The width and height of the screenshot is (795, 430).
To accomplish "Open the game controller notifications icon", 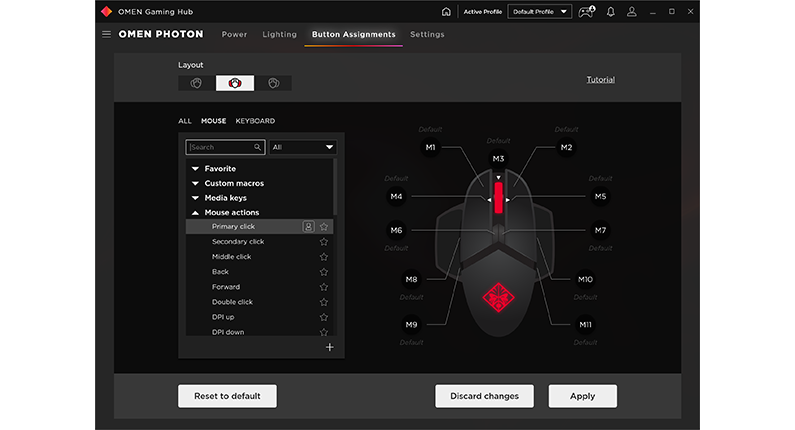I will pos(587,12).
